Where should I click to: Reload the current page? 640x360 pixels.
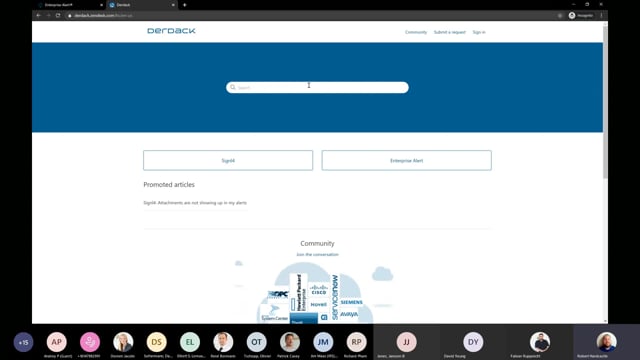point(58,15)
